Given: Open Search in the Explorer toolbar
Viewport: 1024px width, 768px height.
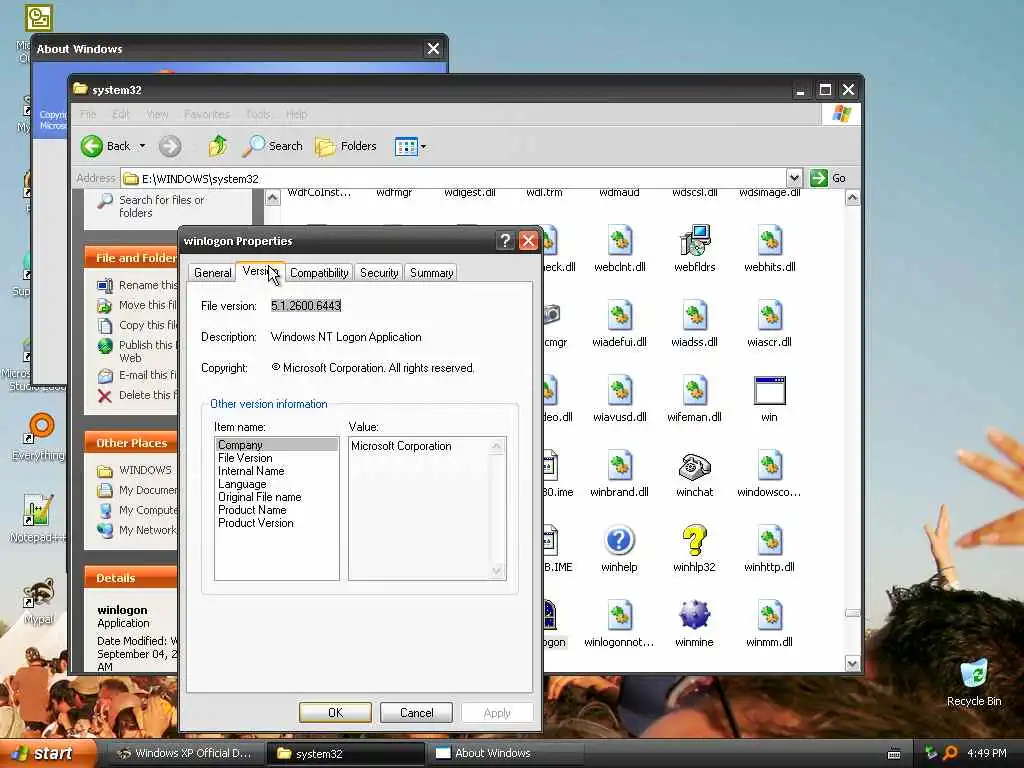Looking at the screenshot, I should point(272,146).
